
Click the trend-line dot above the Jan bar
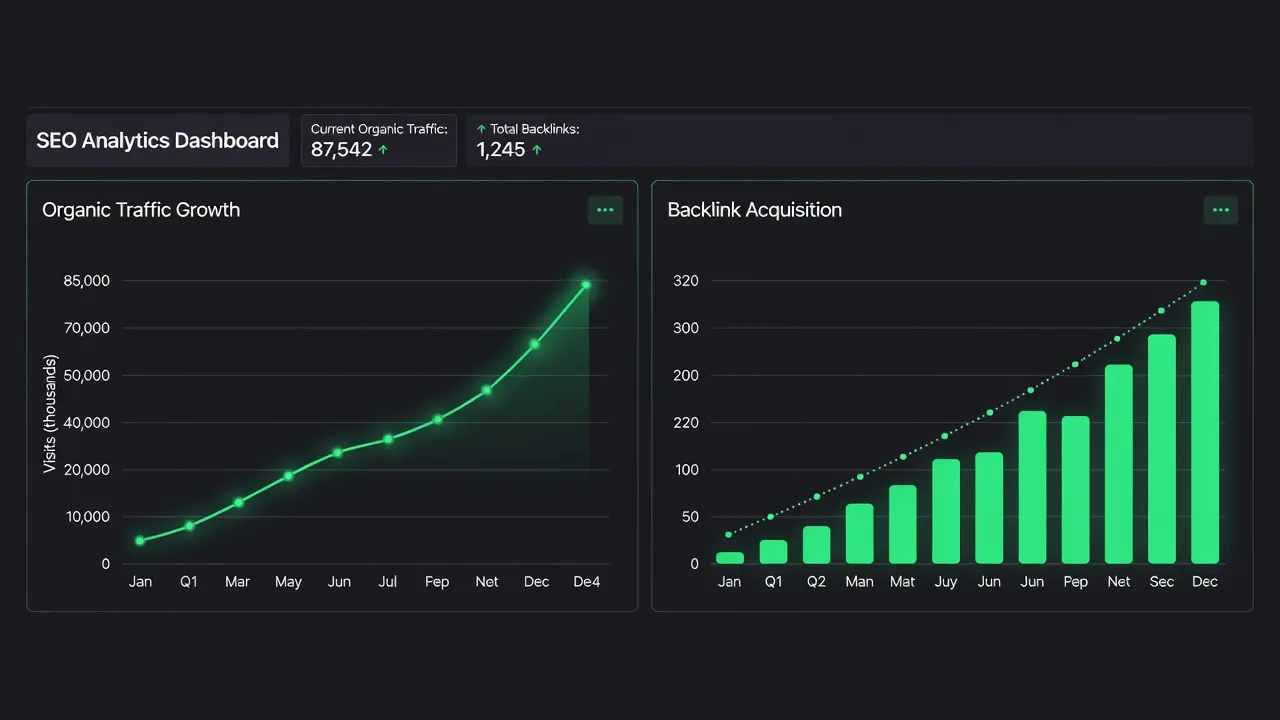[729, 535]
